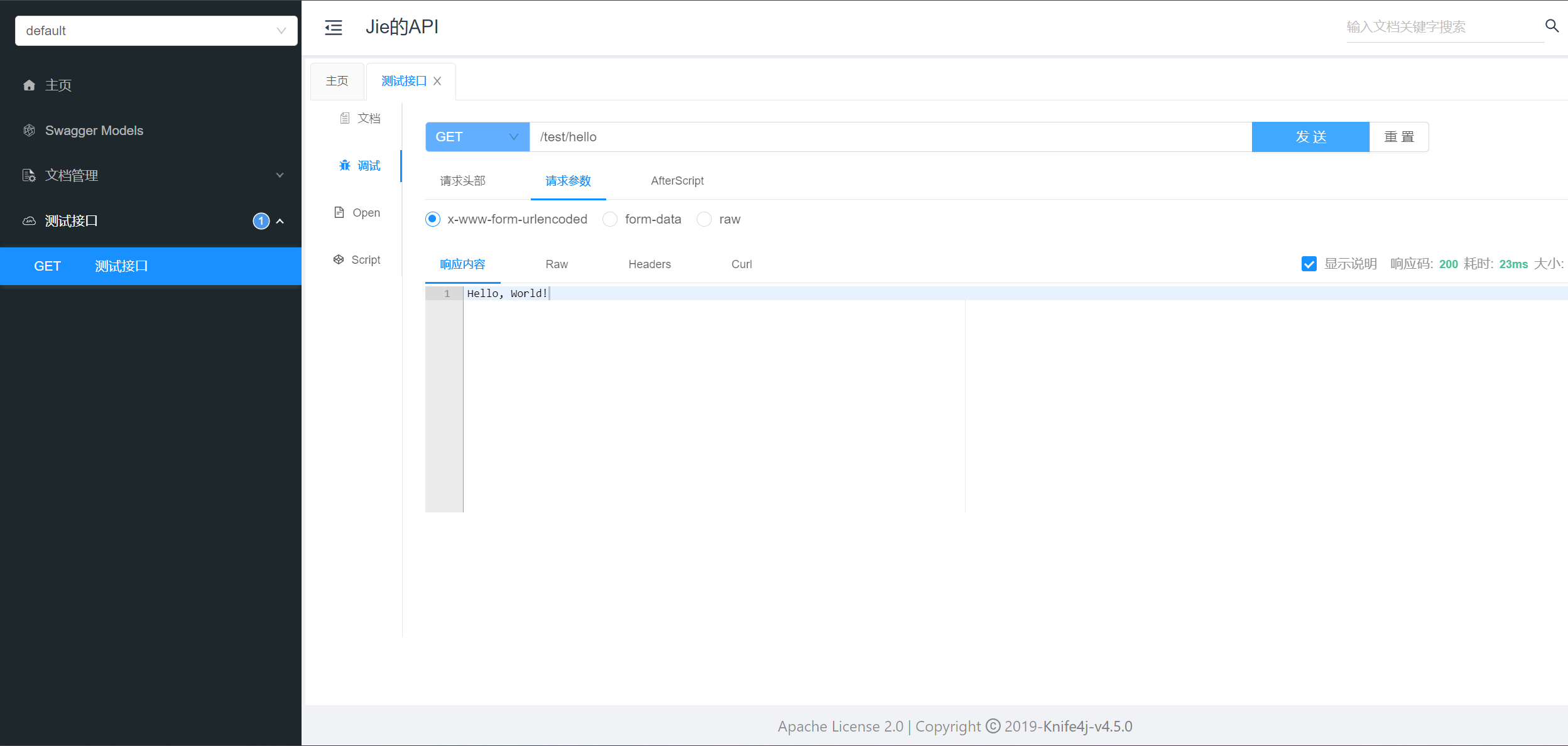
Task: Click the bug icon for 调试
Action: point(345,166)
